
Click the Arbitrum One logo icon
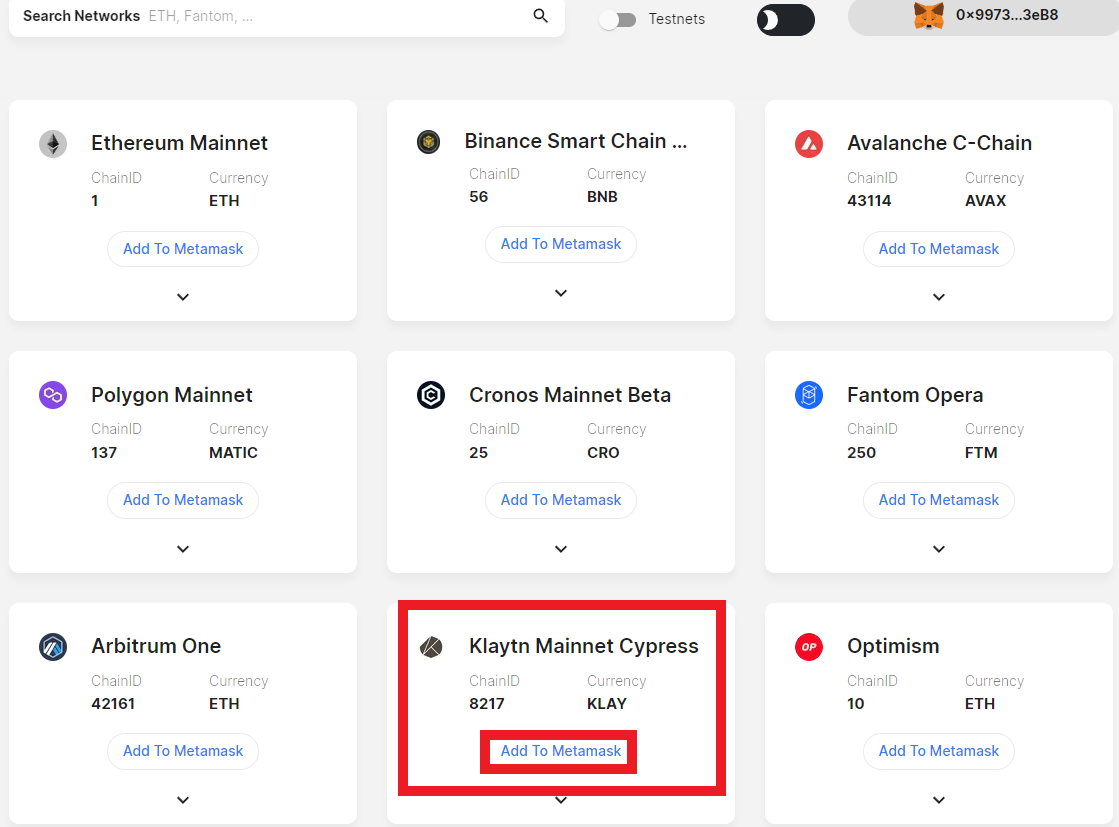pyautogui.click(x=53, y=646)
